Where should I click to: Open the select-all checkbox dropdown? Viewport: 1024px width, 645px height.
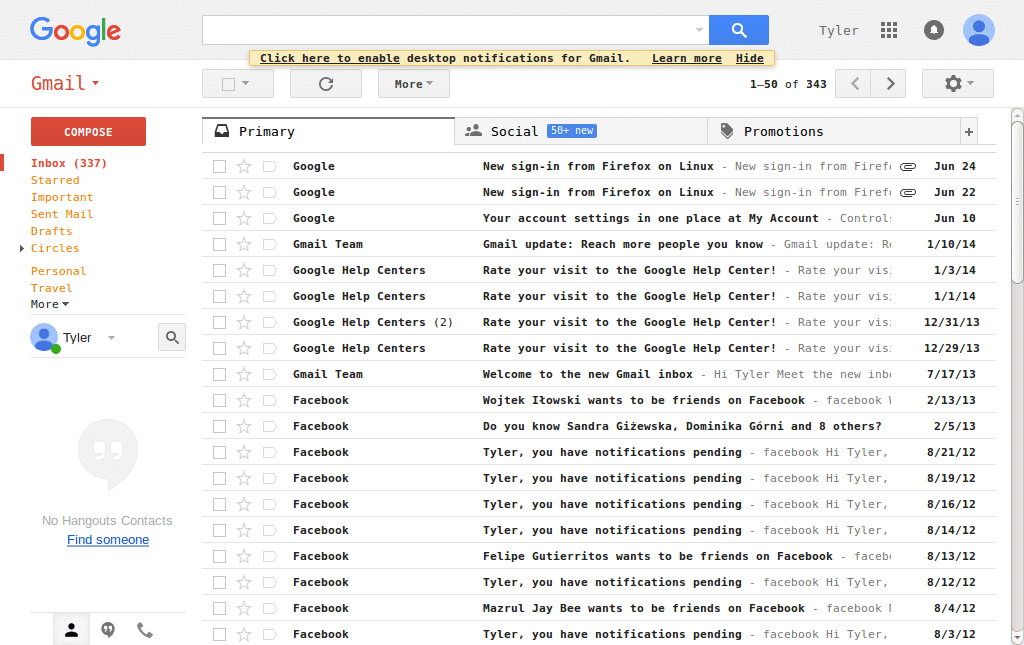[x=246, y=84]
